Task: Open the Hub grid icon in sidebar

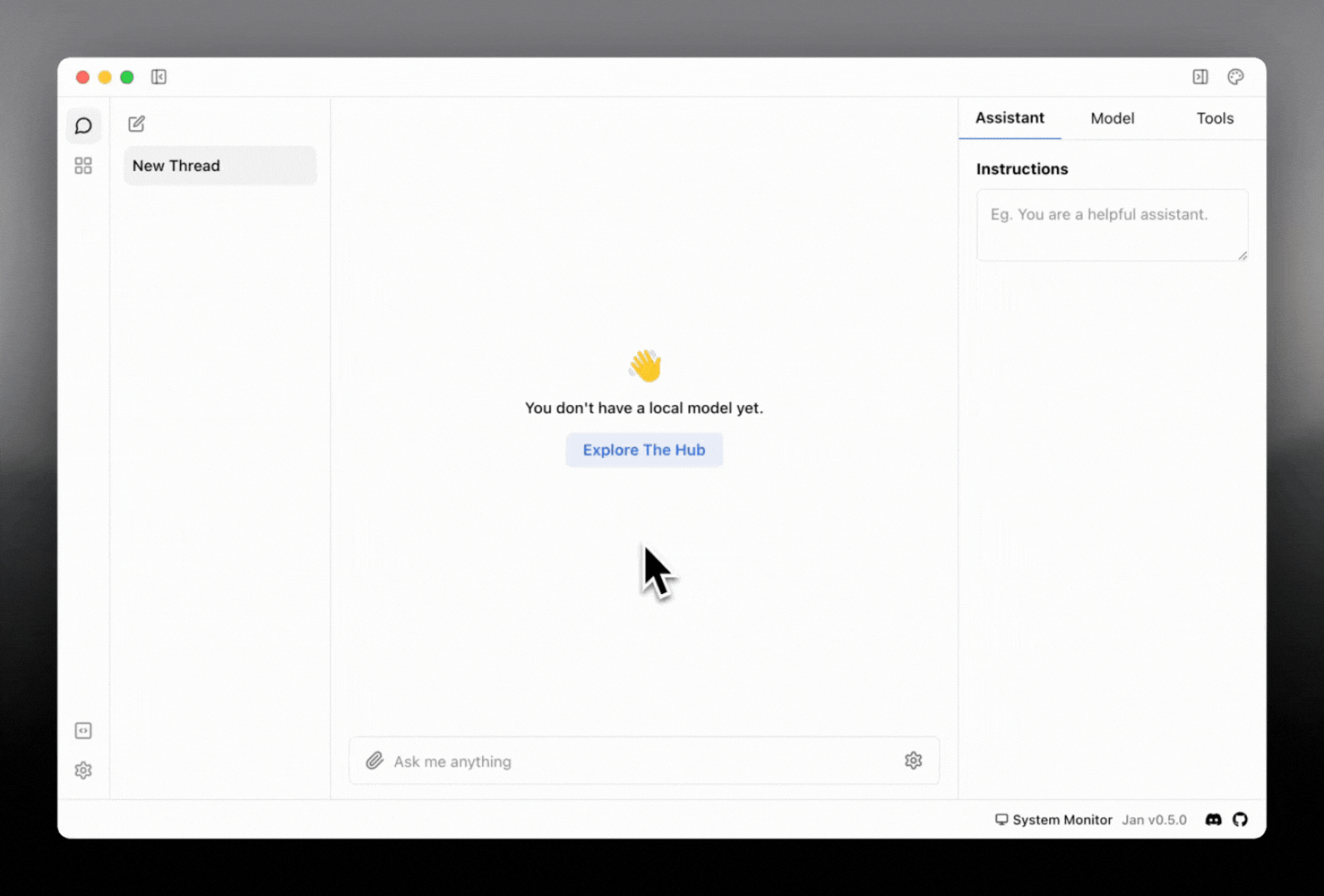Action: [83, 166]
